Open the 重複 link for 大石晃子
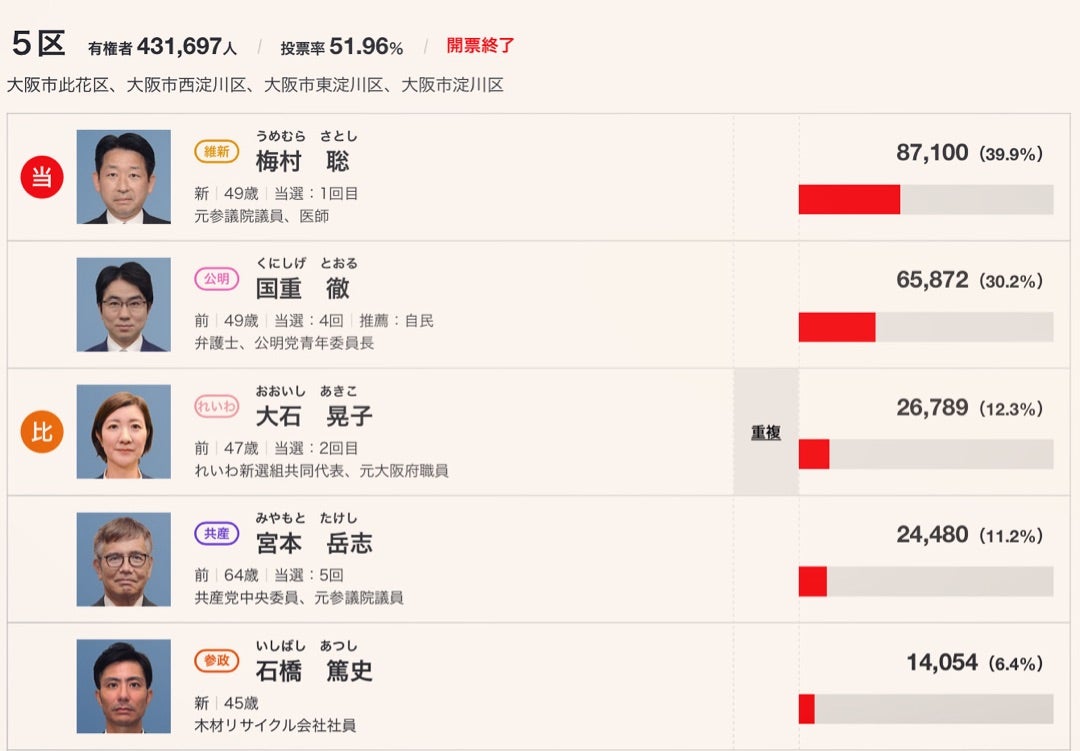1080x751 pixels. pyautogui.click(x=766, y=433)
